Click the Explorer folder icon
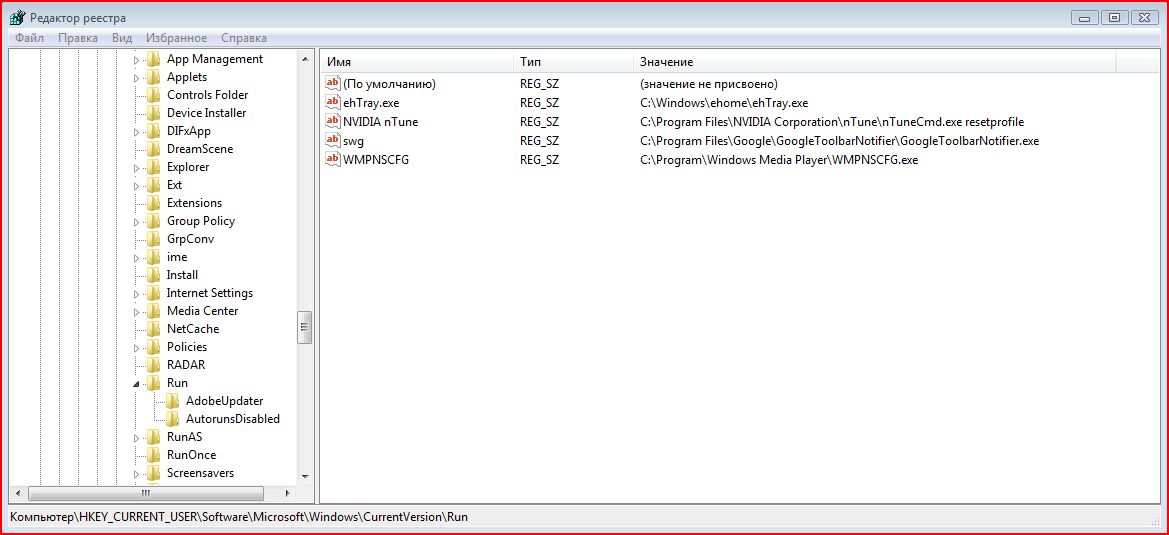 point(154,167)
